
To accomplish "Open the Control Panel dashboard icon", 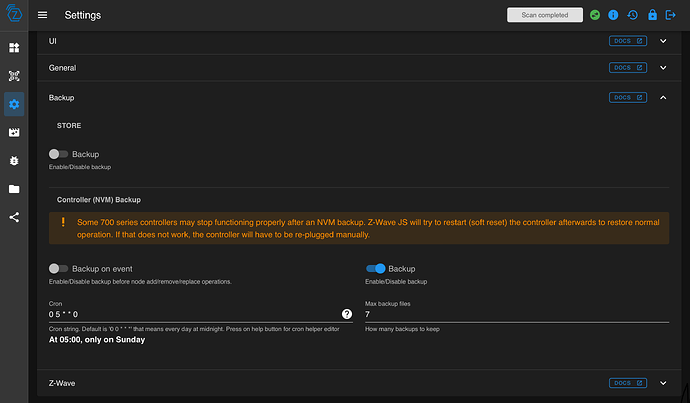I will coord(14,48).
